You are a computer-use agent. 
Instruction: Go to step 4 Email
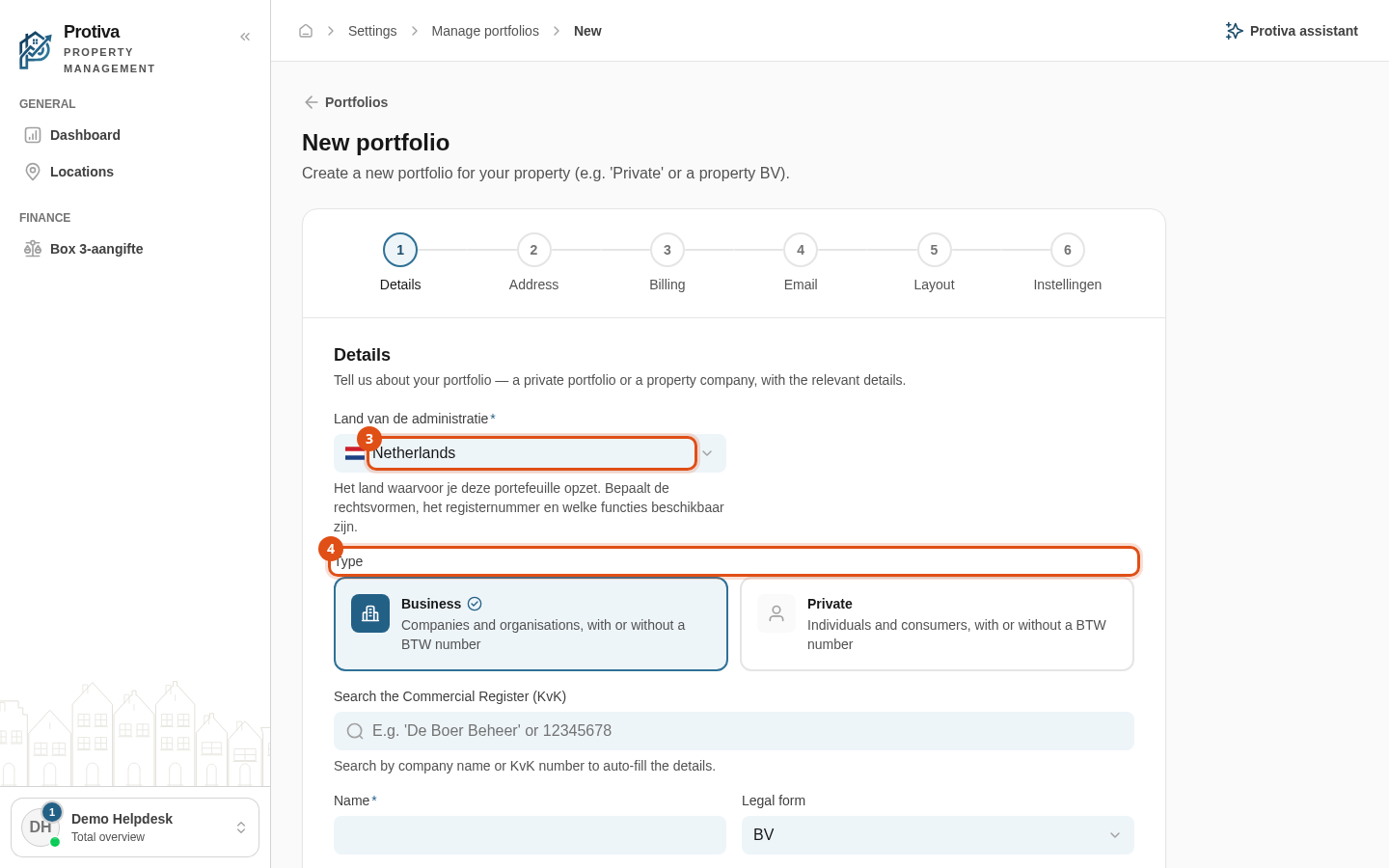[x=801, y=250]
